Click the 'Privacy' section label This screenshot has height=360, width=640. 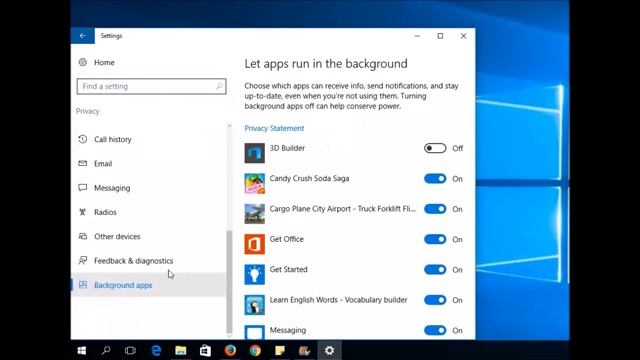pos(87,111)
